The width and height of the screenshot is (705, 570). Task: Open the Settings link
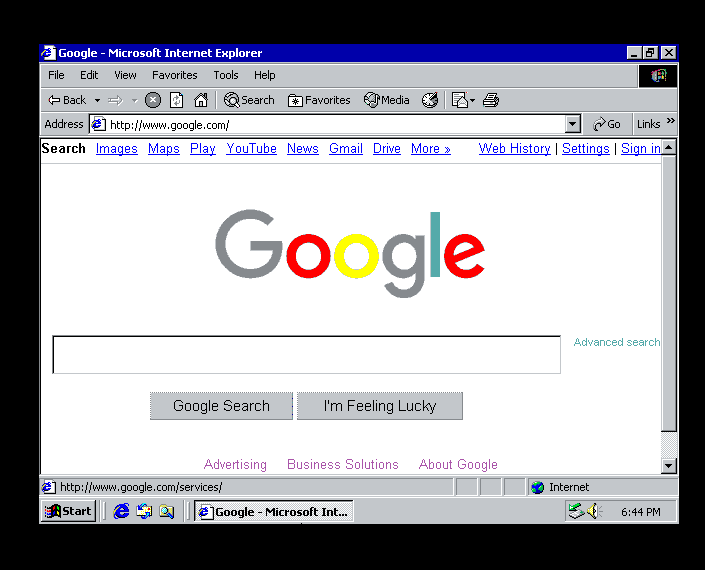(585, 148)
